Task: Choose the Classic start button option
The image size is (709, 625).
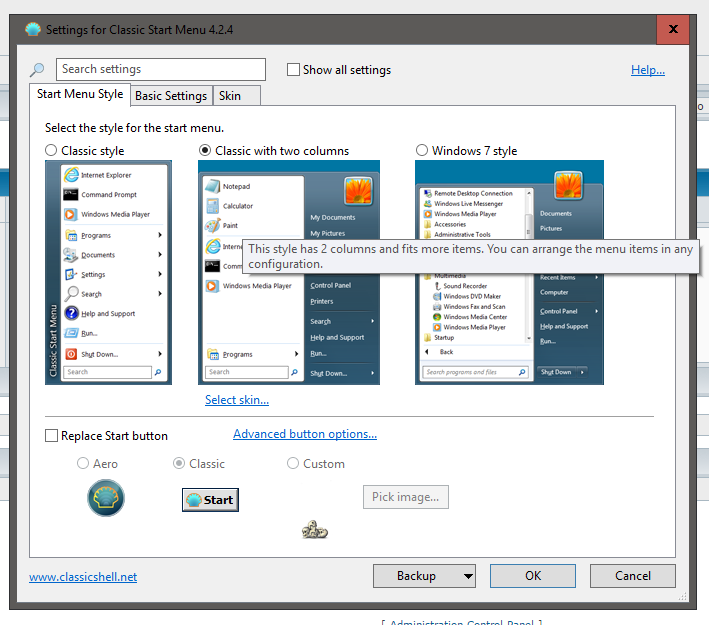Action: 179,463
